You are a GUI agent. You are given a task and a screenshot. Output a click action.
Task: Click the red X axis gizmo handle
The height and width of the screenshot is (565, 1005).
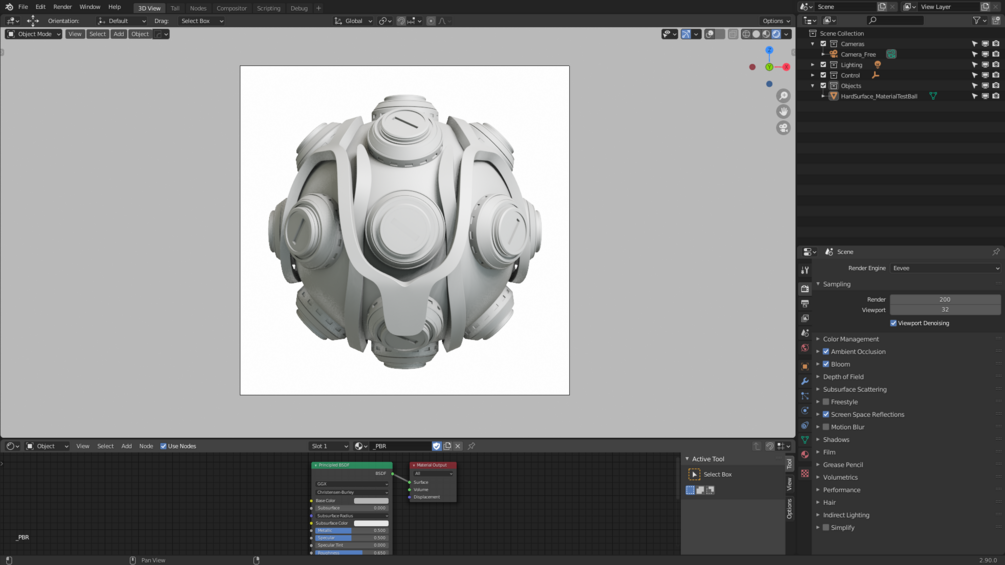tap(786, 67)
